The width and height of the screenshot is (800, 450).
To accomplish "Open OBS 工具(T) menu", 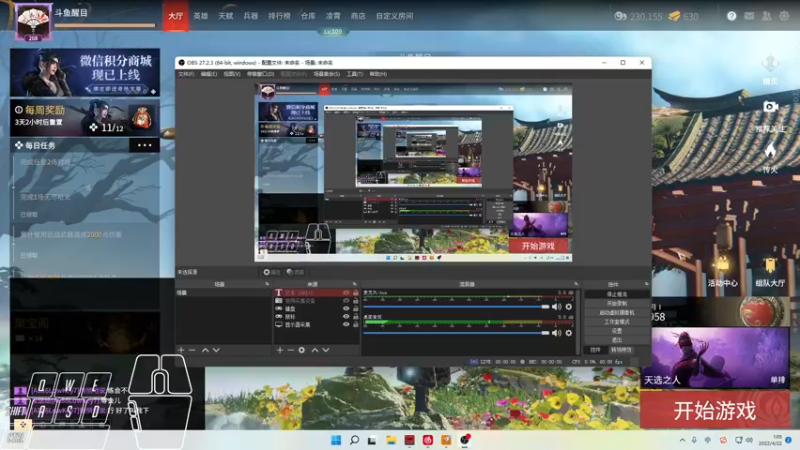I will click(x=355, y=74).
